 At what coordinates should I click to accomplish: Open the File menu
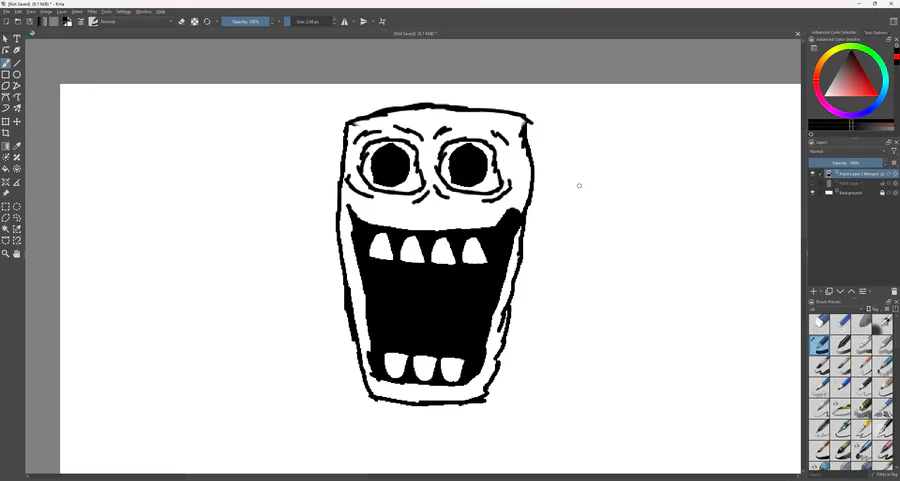(6, 11)
